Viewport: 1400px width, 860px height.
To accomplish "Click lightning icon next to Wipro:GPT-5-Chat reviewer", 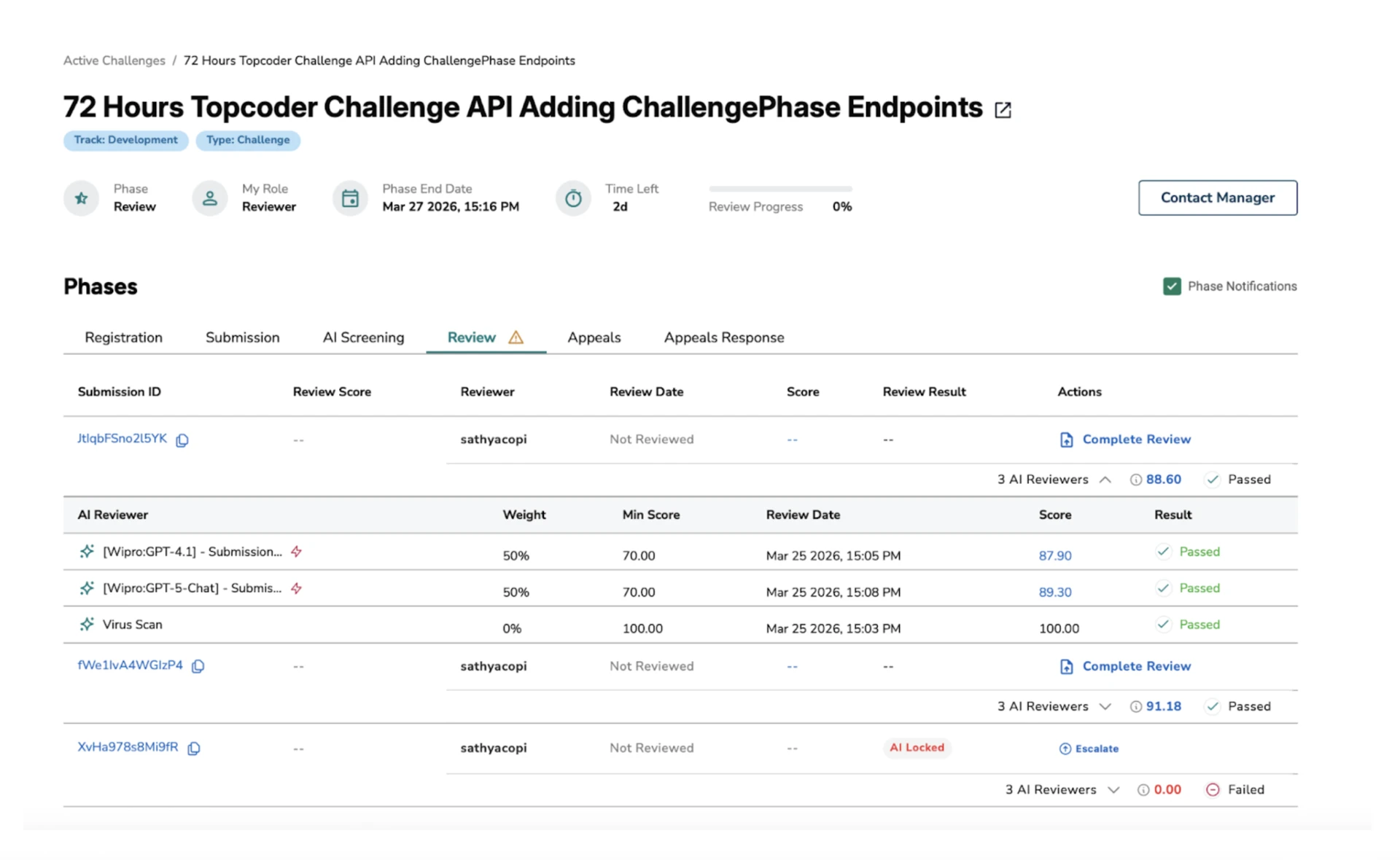I will click(x=296, y=588).
